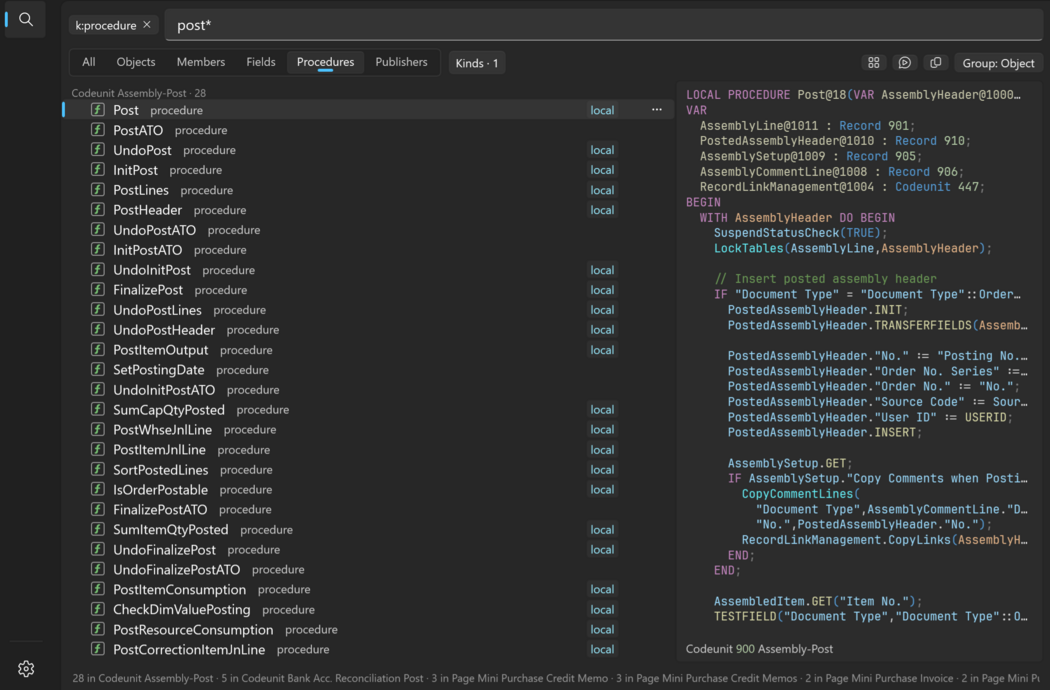Select the UndoFinalizePostATO procedure row
1050x690 pixels.
(368, 569)
